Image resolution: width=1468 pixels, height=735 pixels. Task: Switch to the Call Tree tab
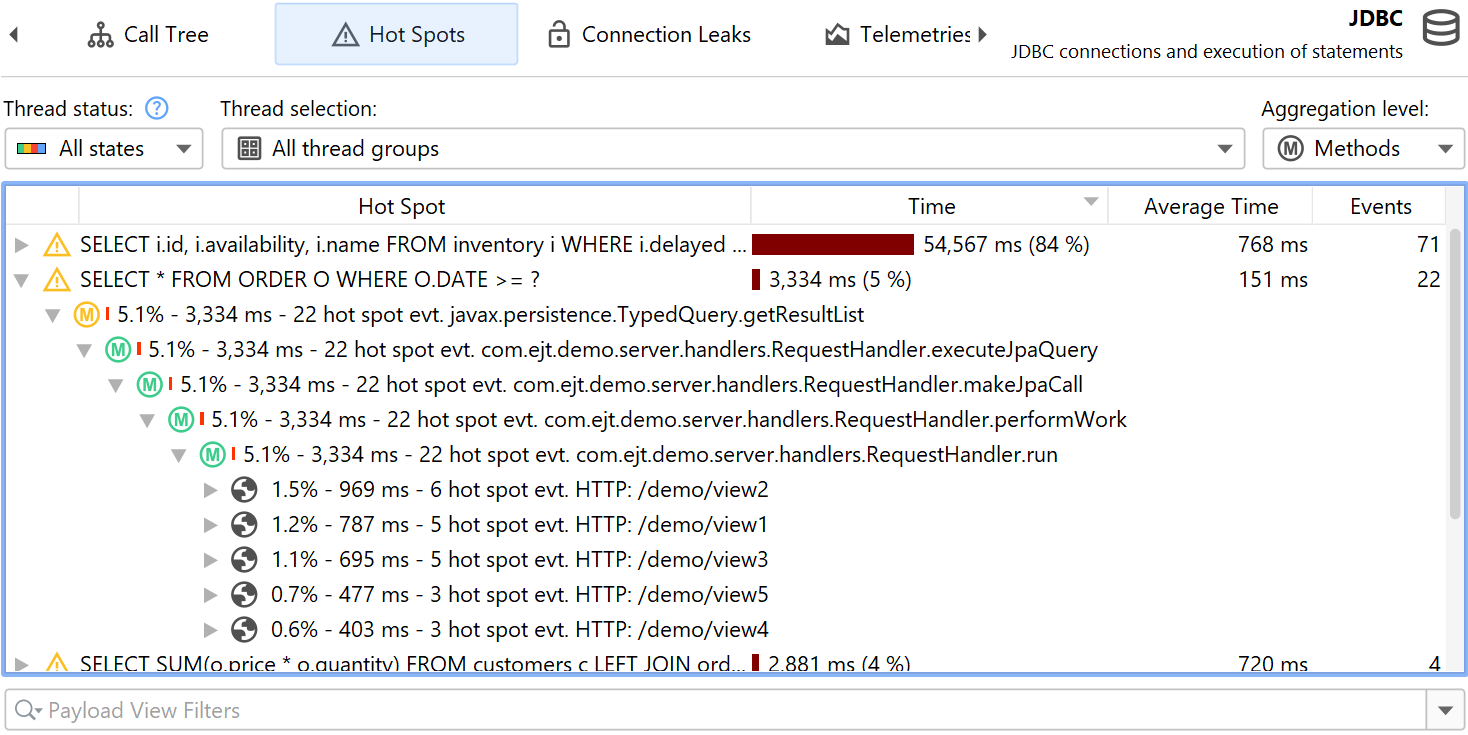pyautogui.click(x=148, y=35)
